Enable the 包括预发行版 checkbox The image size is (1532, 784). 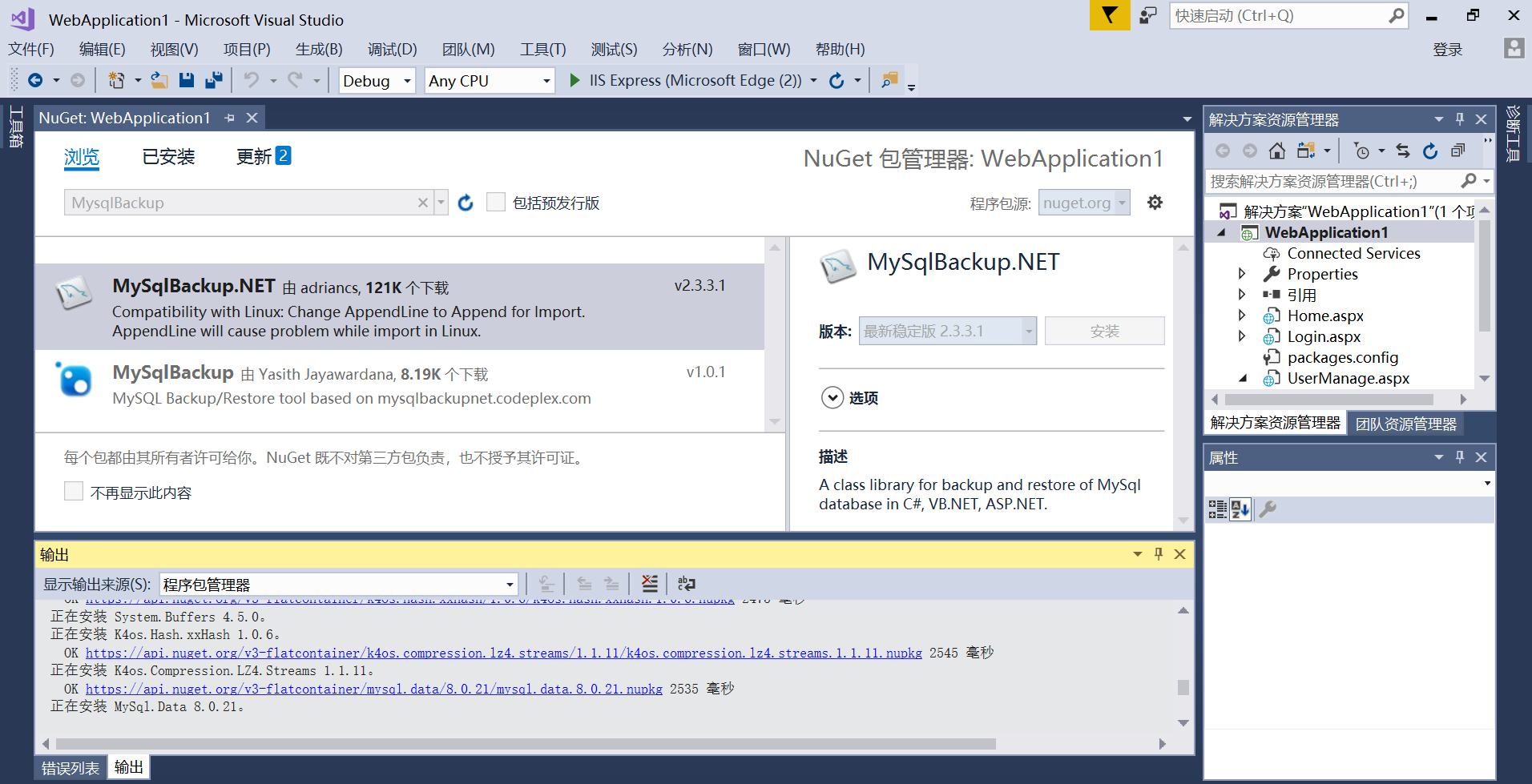pyautogui.click(x=496, y=202)
